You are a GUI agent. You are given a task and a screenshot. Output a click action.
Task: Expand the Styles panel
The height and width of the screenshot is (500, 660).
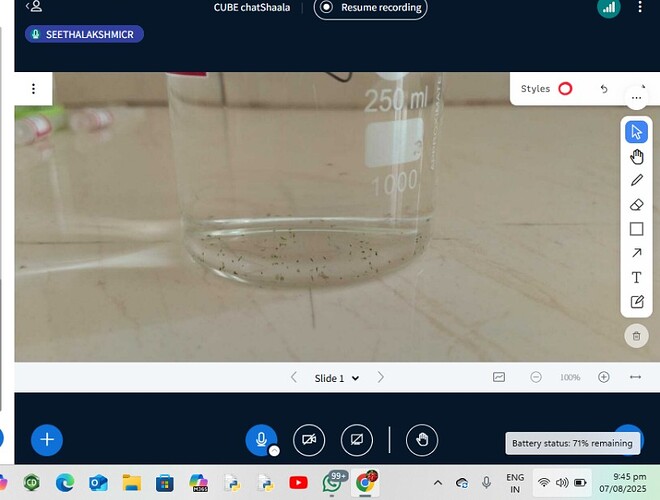[x=536, y=89]
